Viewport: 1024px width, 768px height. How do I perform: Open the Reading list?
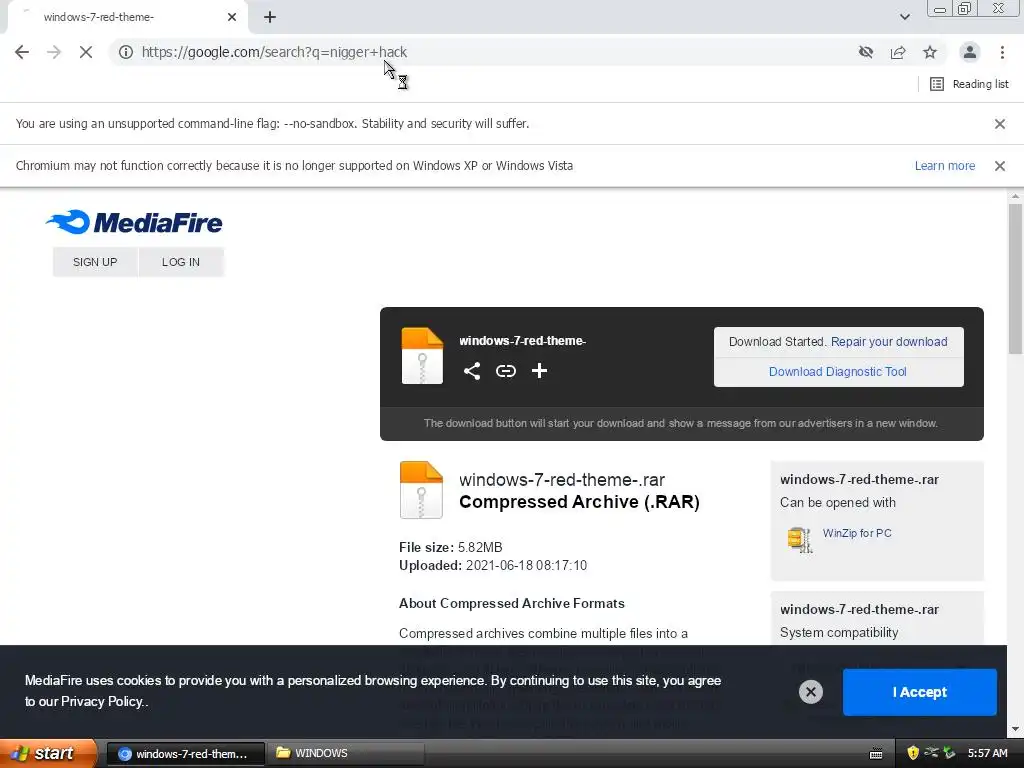pos(970,84)
